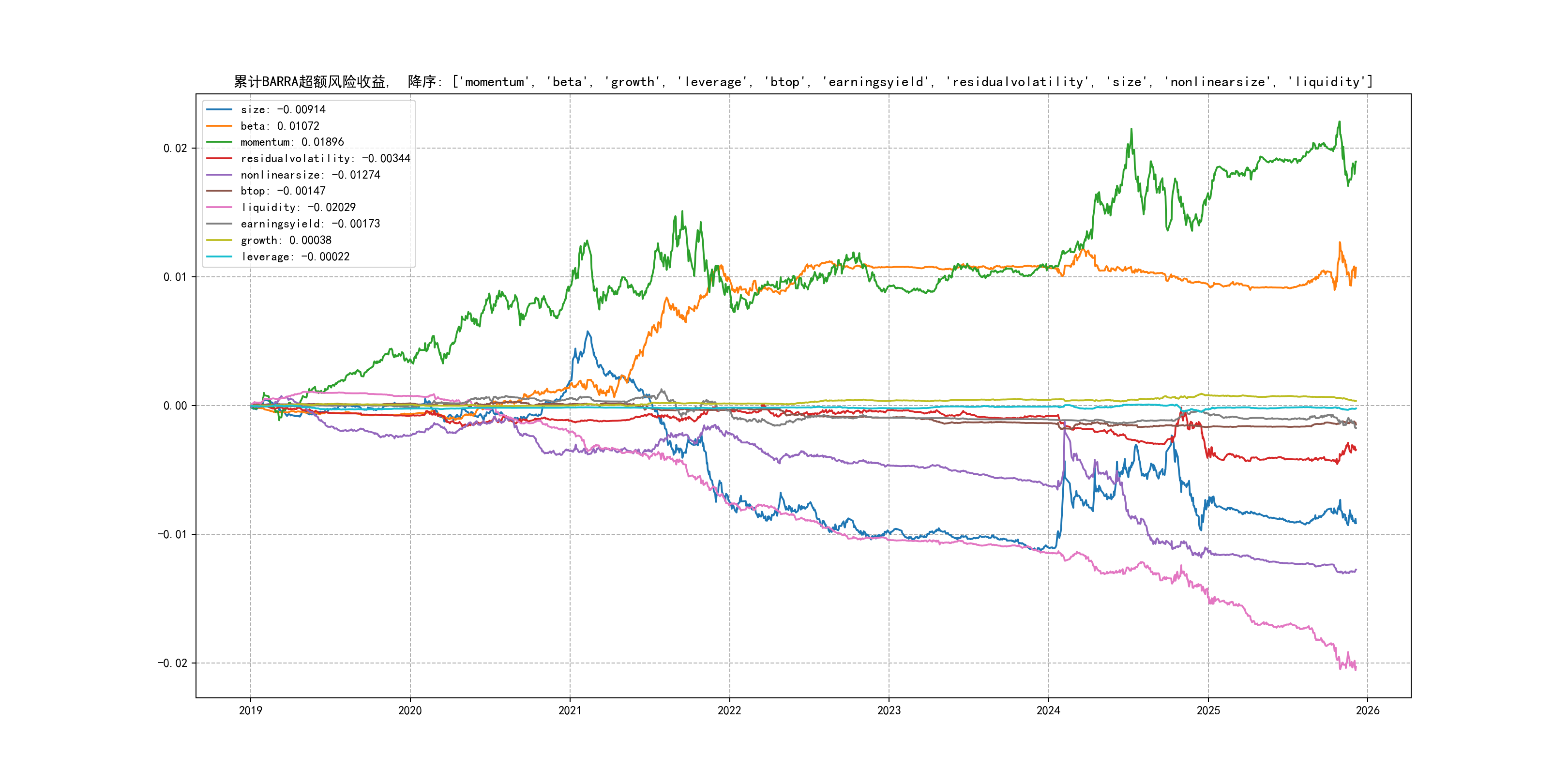Click the -0.02 y-axis tick label
Viewport: 1568px width, 784px height.
tap(172, 663)
